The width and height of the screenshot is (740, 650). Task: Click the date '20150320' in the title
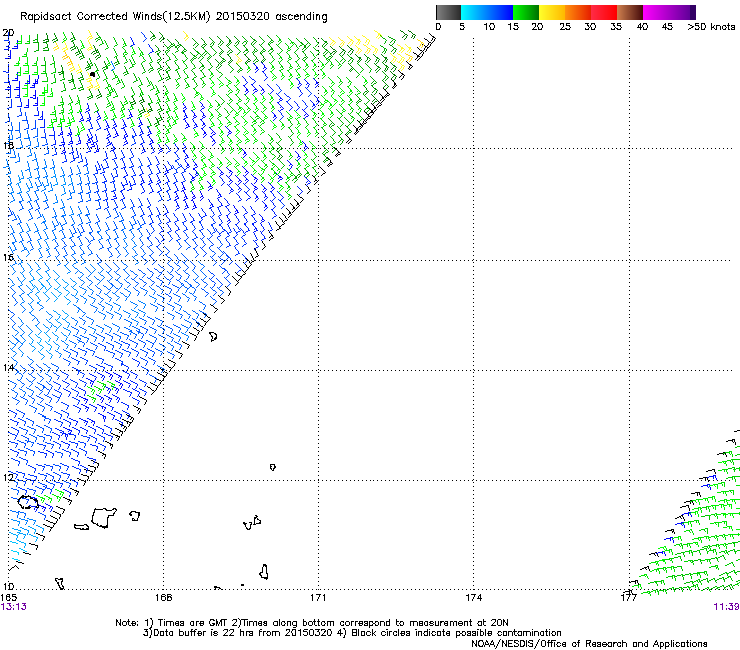point(243,16)
